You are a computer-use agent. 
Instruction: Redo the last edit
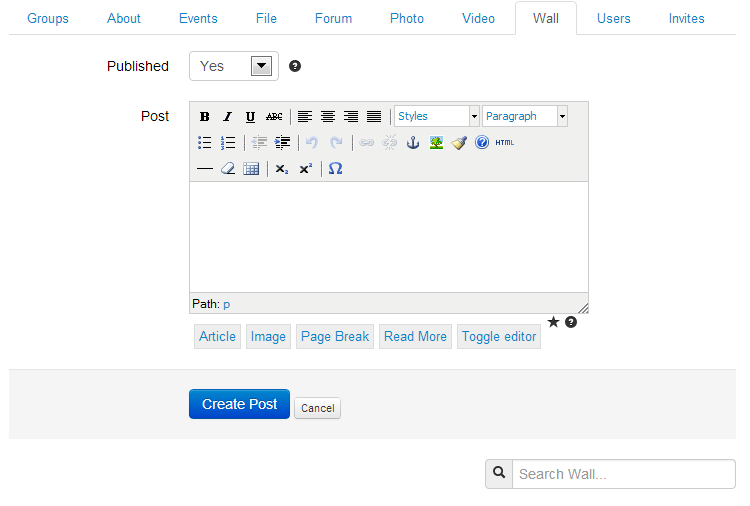click(336, 143)
